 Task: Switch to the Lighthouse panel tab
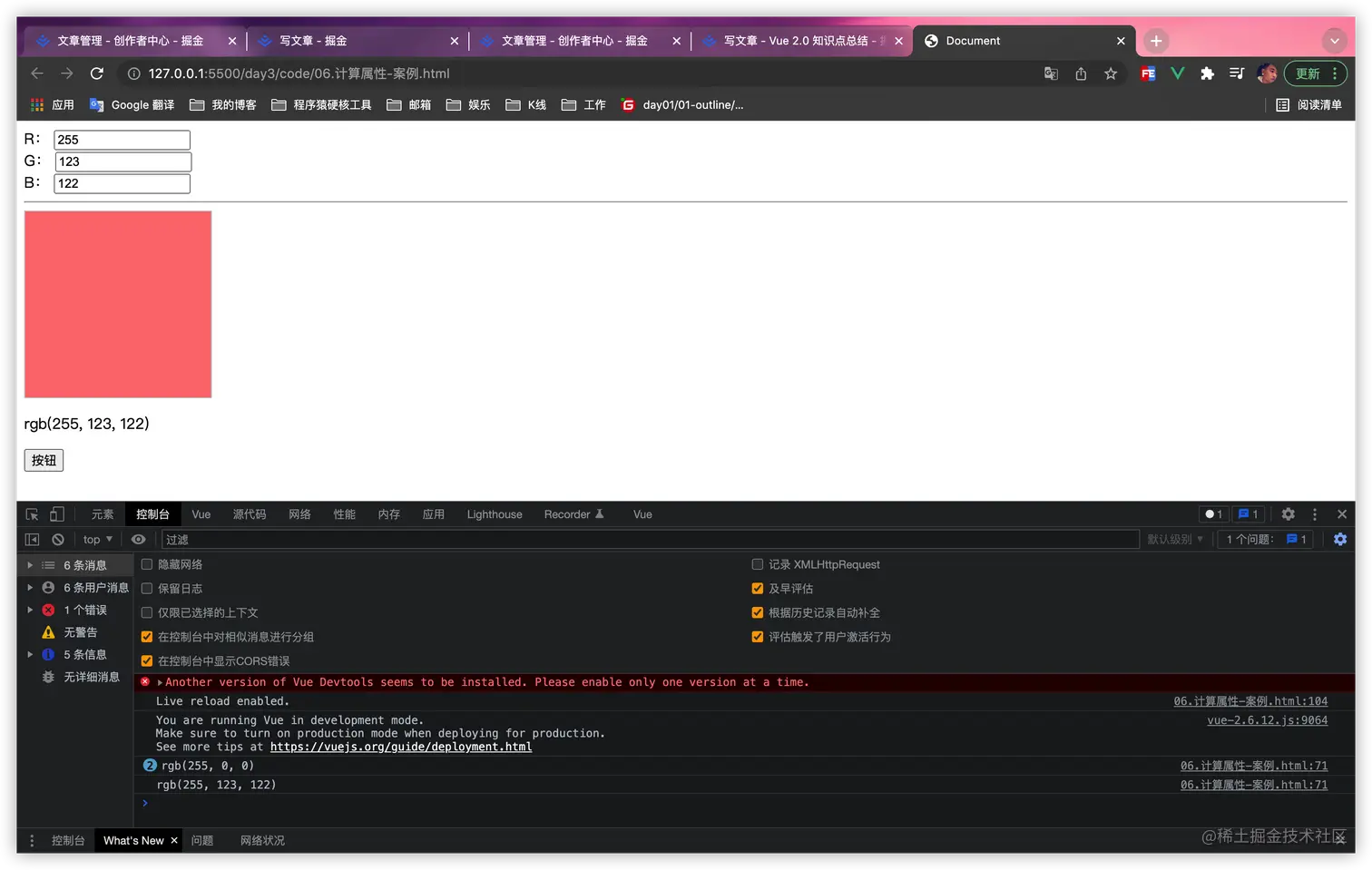[494, 513]
